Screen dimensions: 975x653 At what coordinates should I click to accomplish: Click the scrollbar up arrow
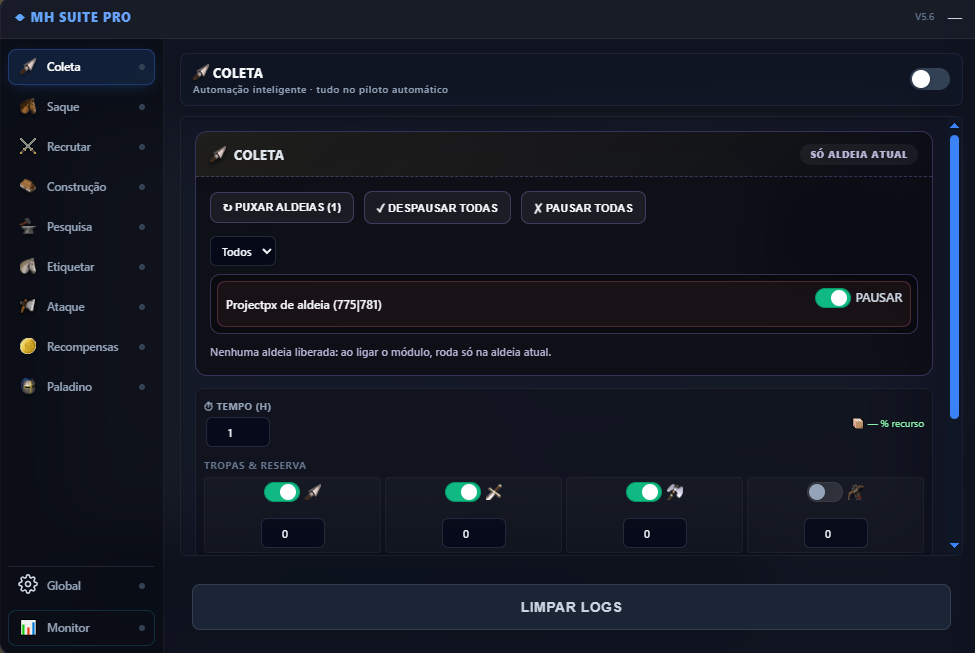(954, 126)
